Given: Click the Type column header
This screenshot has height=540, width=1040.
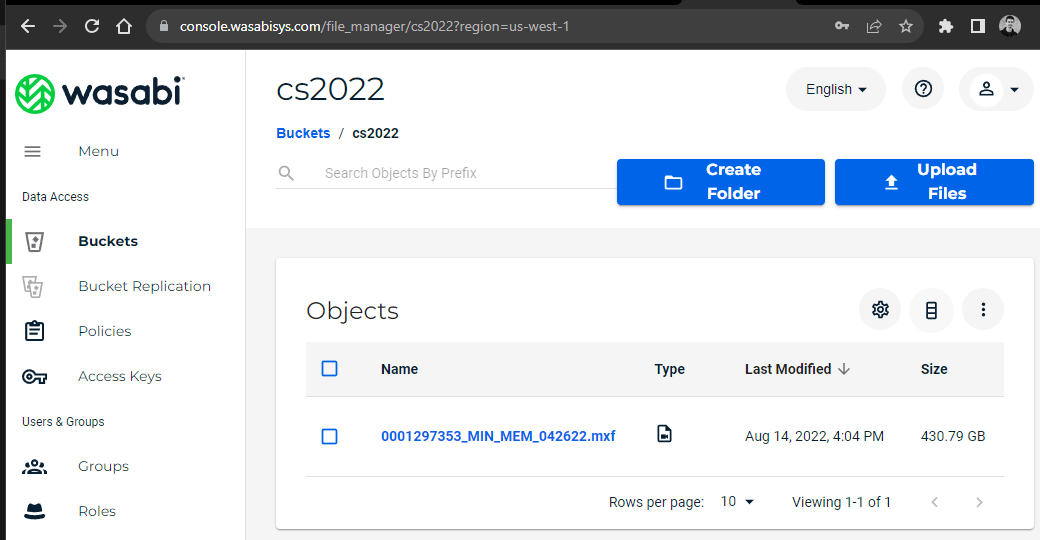Looking at the screenshot, I should pos(669,370).
